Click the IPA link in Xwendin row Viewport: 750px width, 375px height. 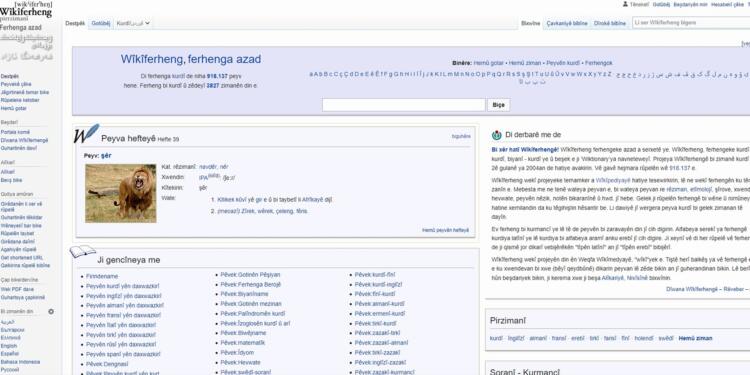[x=203, y=177]
